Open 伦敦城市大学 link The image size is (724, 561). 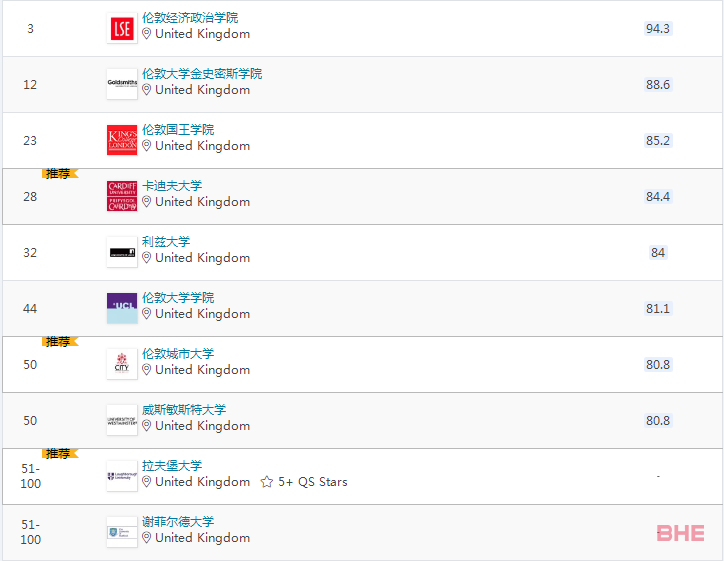coord(178,353)
